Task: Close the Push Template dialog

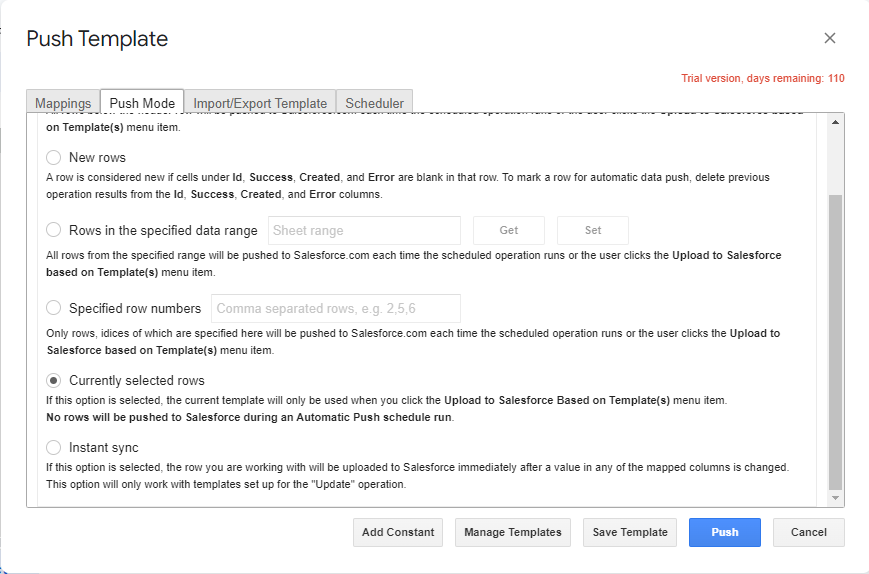Action: (x=829, y=39)
